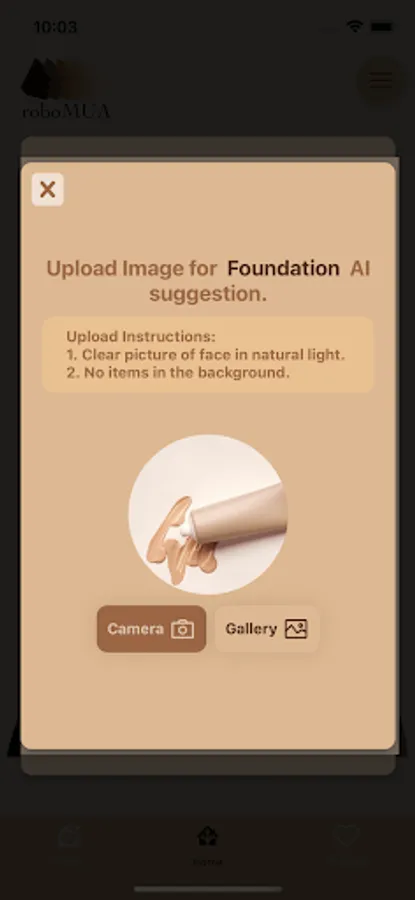
Task: Click the highlighted word Foundation
Action: [x=284, y=268]
